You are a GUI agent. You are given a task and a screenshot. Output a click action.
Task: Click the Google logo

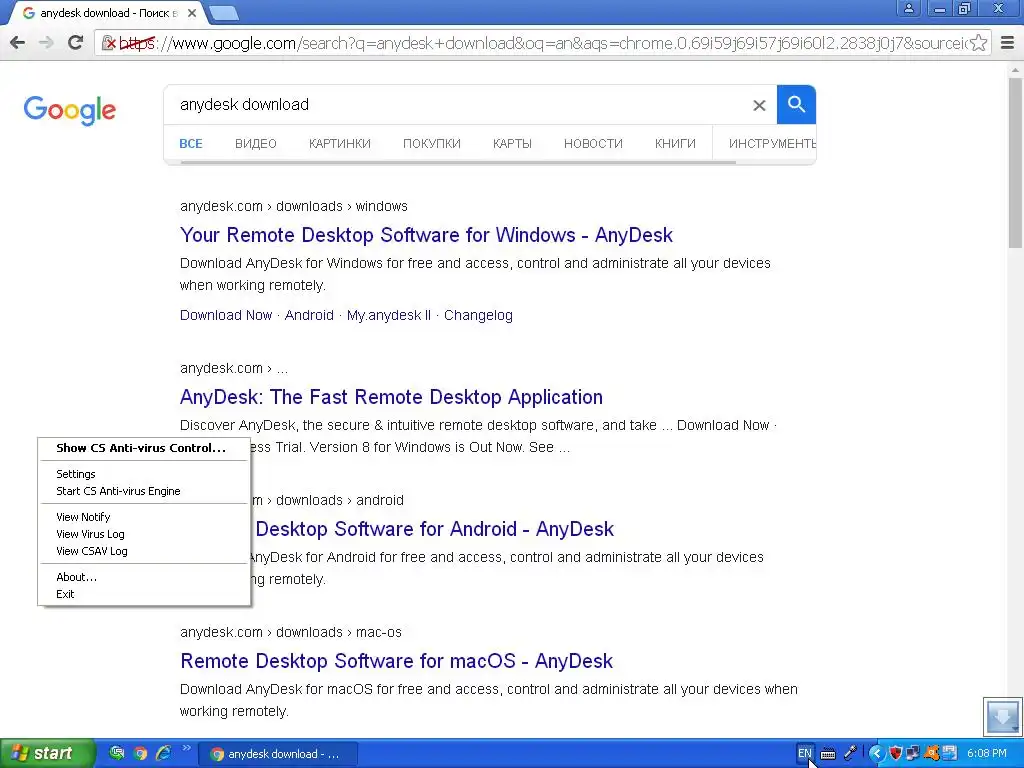69,110
